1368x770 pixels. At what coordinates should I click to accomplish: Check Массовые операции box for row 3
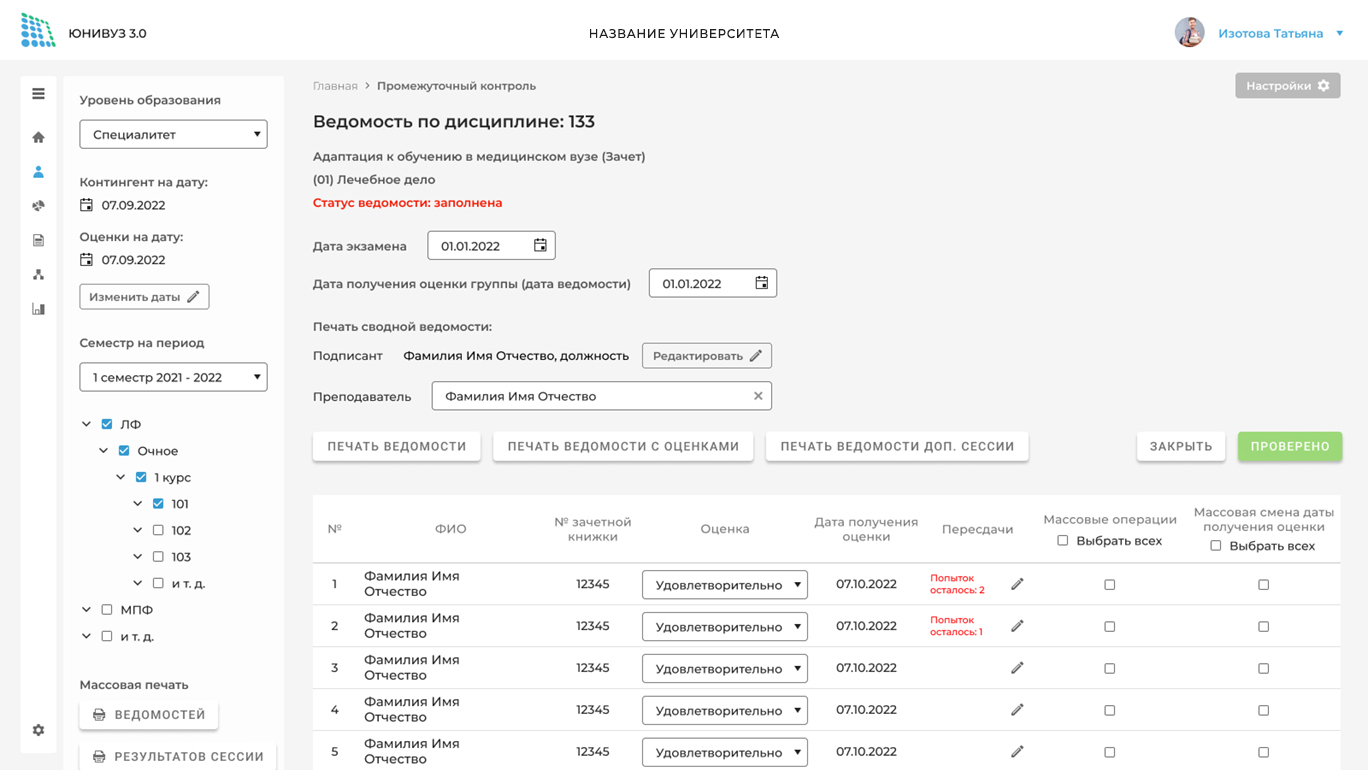tap(1110, 669)
